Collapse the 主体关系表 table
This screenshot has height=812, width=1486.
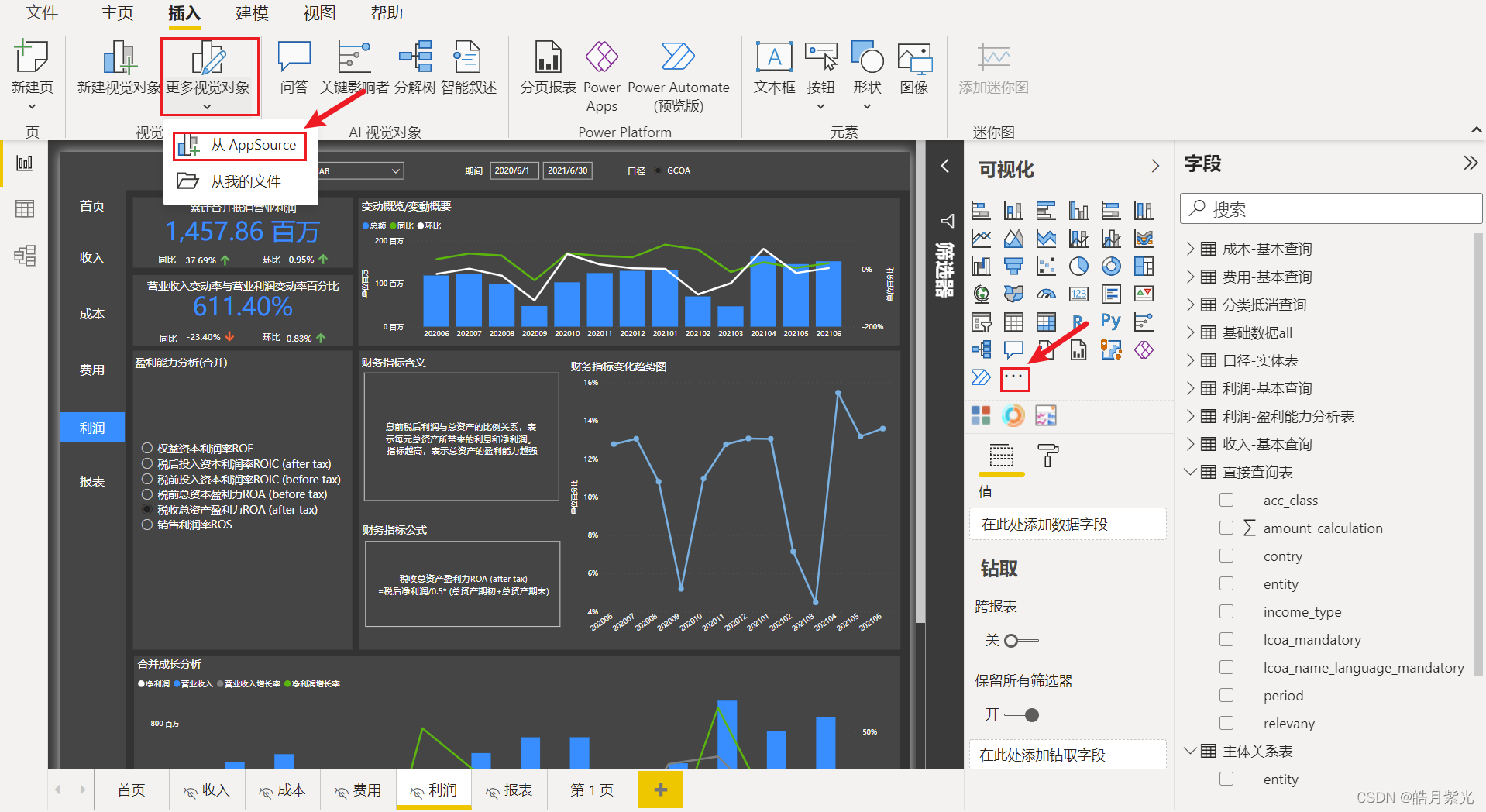(1191, 751)
